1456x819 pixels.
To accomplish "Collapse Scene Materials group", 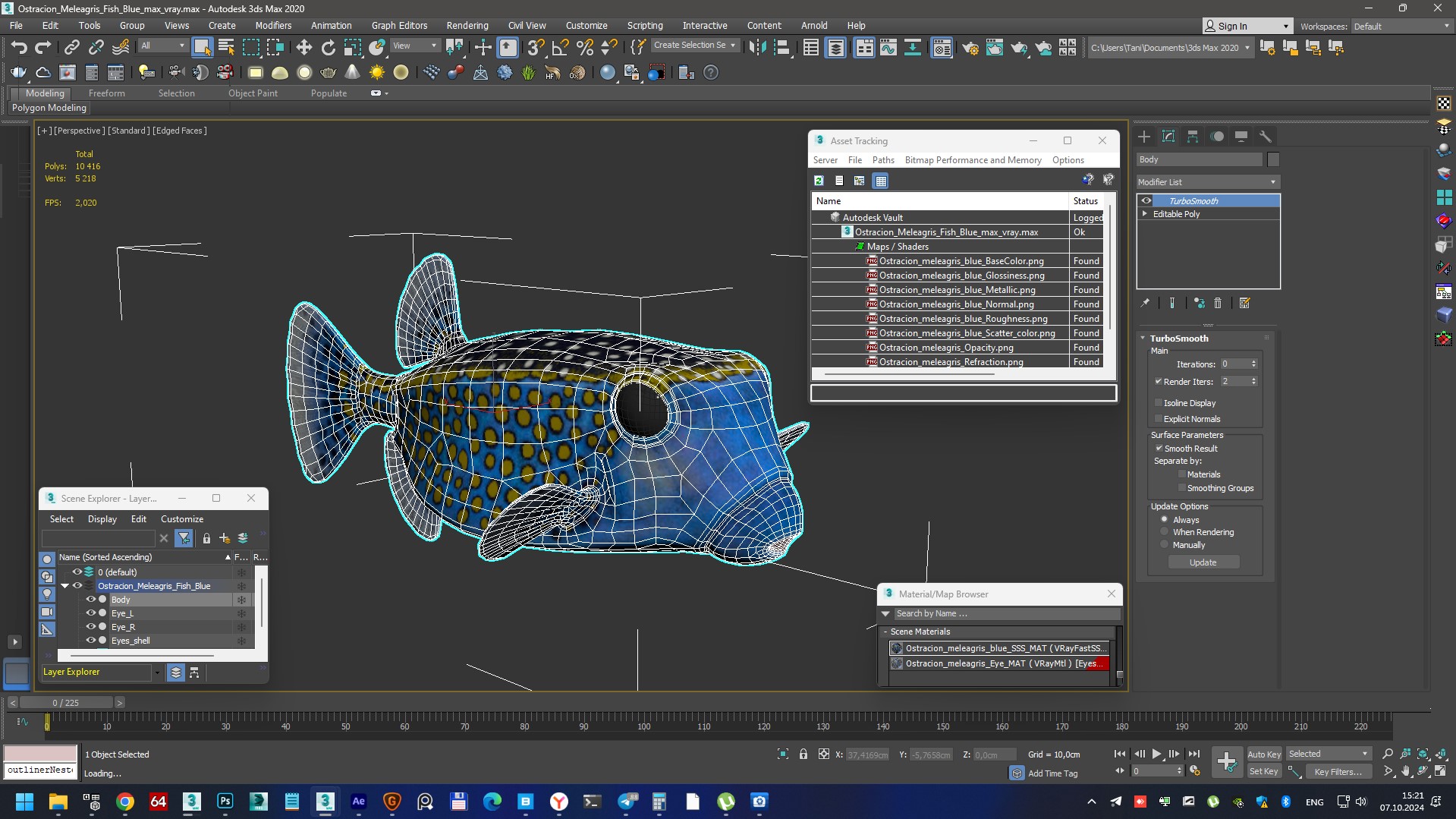I will click(885, 632).
